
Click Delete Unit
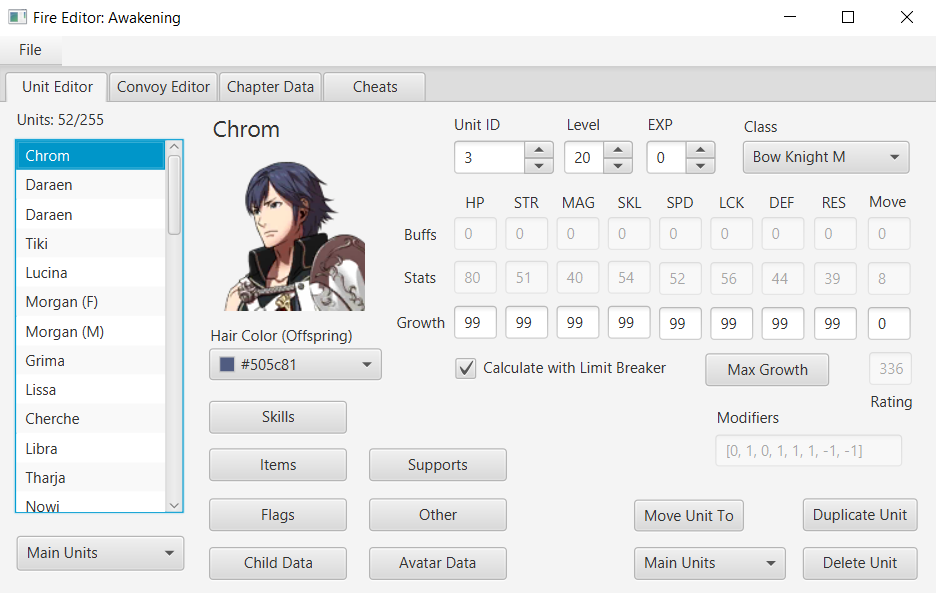pyautogui.click(x=860, y=563)
